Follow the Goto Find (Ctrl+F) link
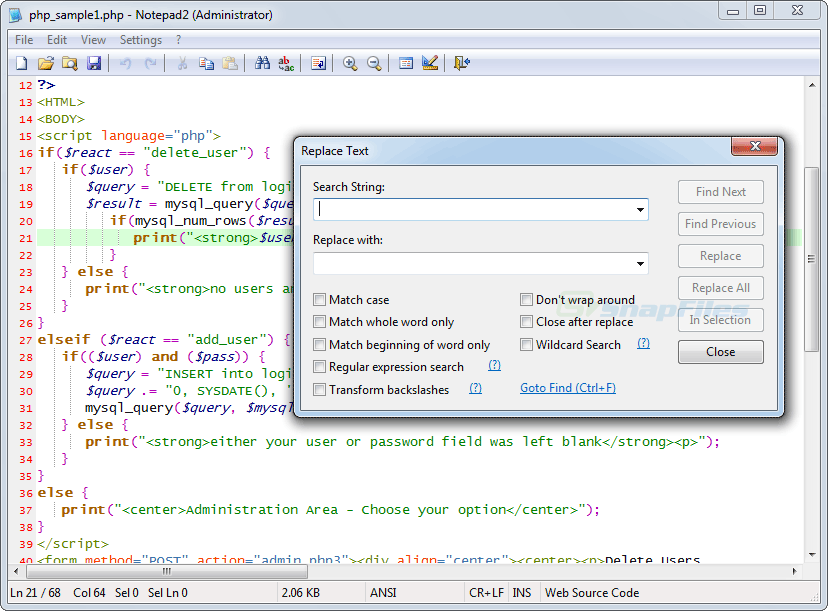The width and height of the screenshot is (828, 611). coord(568,388)
